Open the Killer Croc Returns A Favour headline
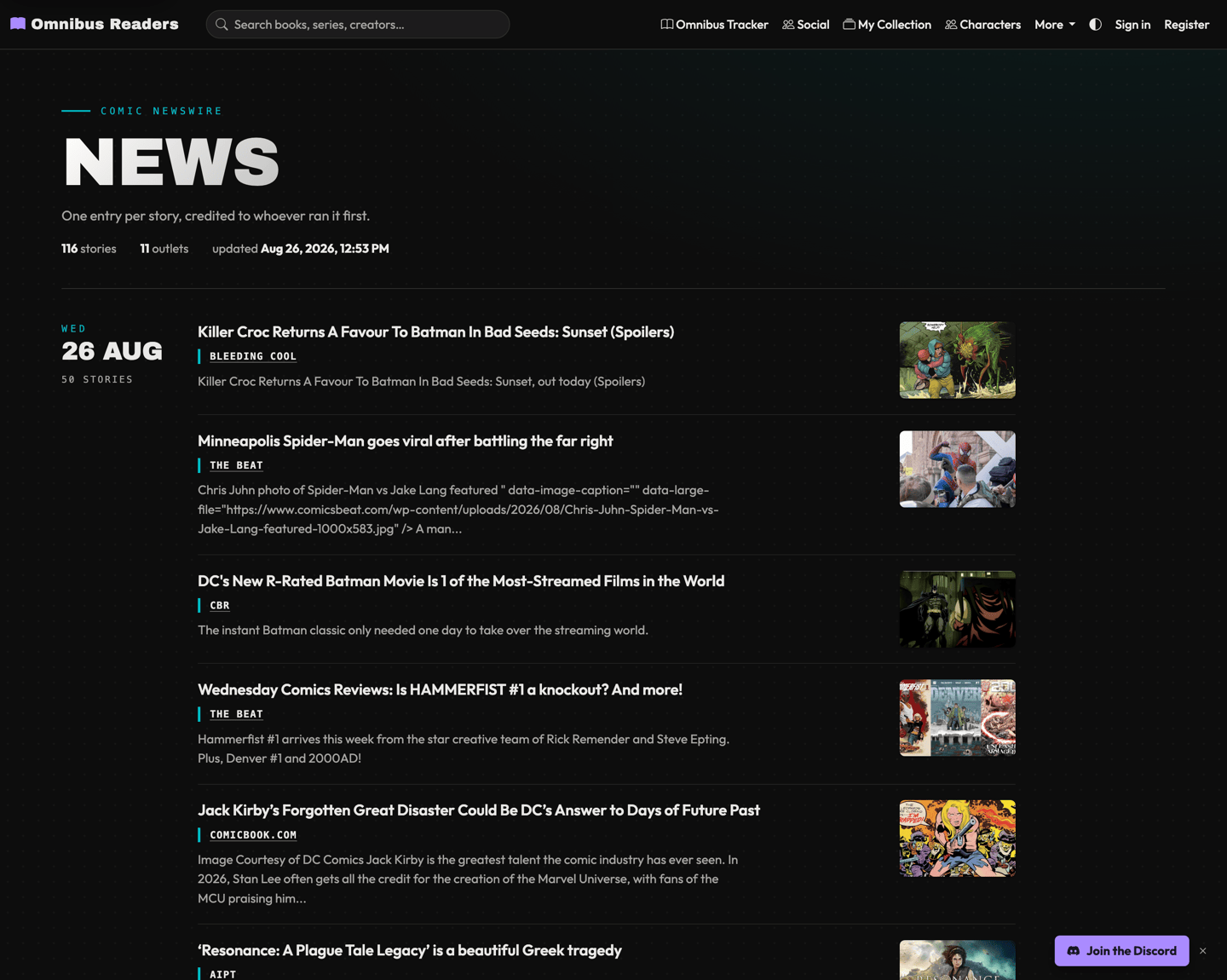This screenshot has height=980, width=1227. [435, 332]
